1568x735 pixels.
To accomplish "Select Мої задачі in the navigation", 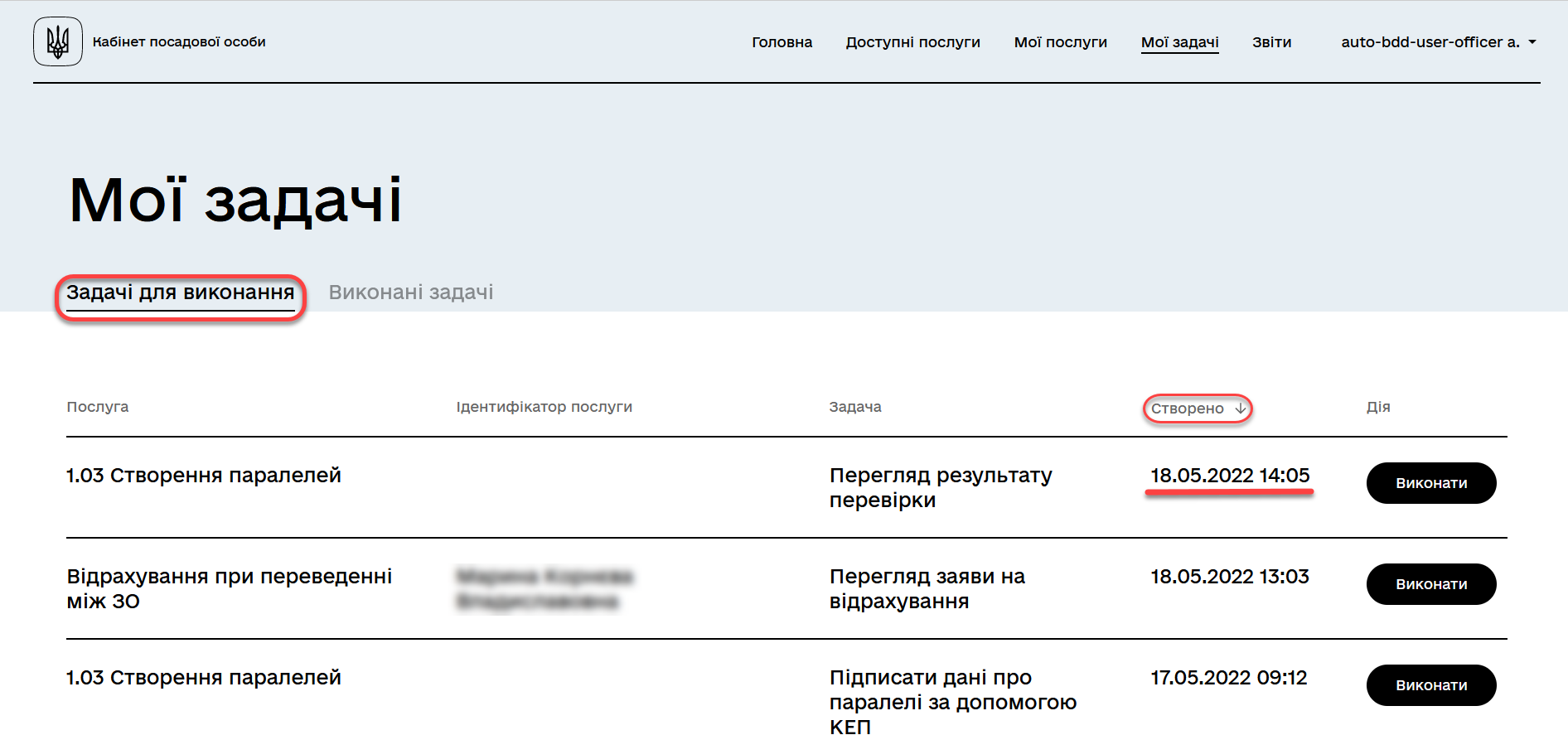I will [1179, 42].
